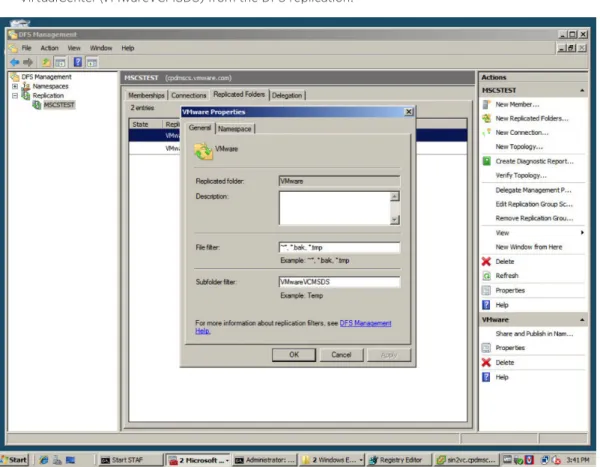Open the Window menu
The width and height of the screenshot is (600, 467).
point(101,48)
